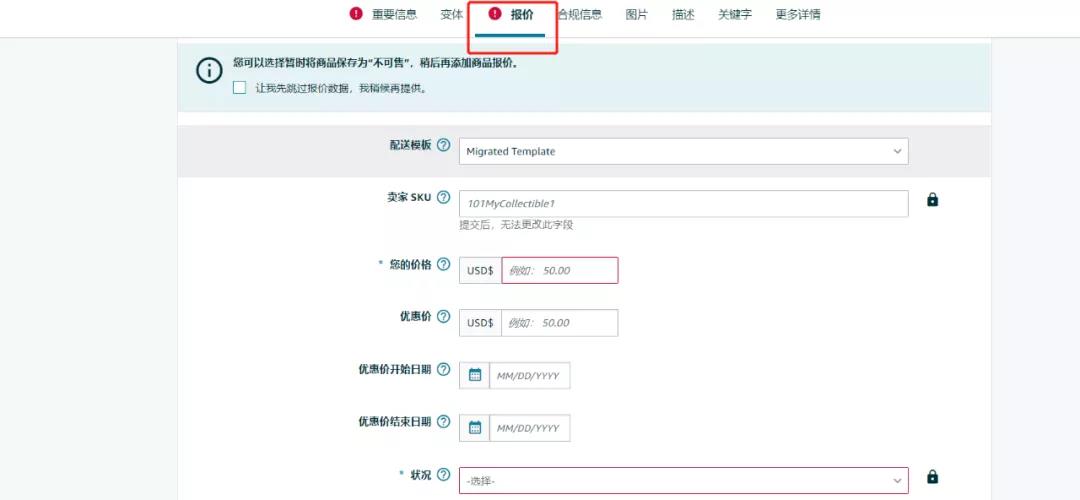Expand the 配送模板 Migrated Template dropdown
Viewport: 1080px width, 500px height.
(x=683, y=152)
